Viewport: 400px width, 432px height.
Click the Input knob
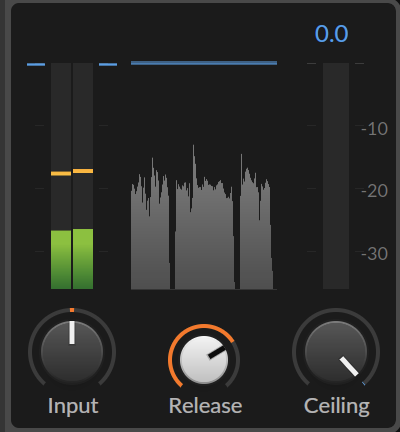pos(72,352)
